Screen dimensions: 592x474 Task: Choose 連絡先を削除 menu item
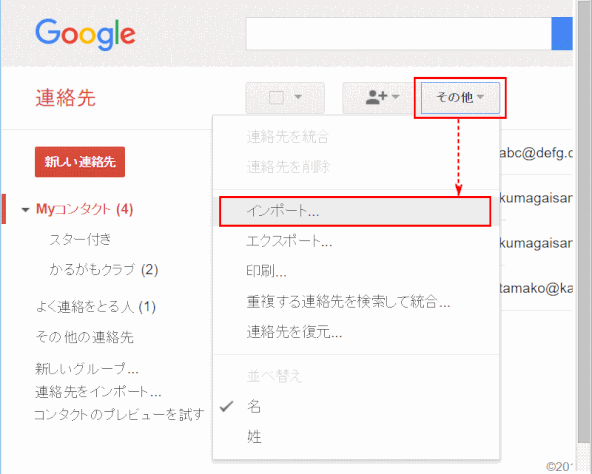(356, 167)
